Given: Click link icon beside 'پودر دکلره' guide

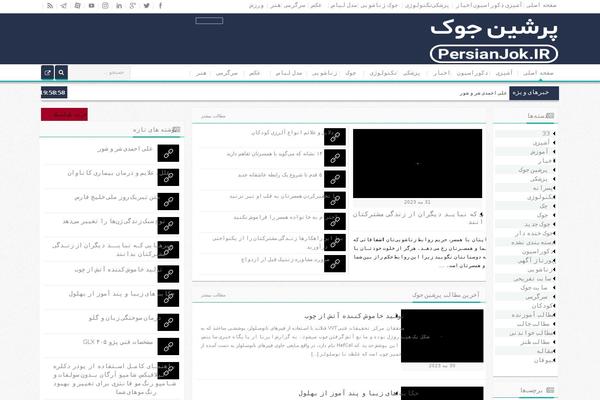Looking at the screenshot, I should 168,370.
